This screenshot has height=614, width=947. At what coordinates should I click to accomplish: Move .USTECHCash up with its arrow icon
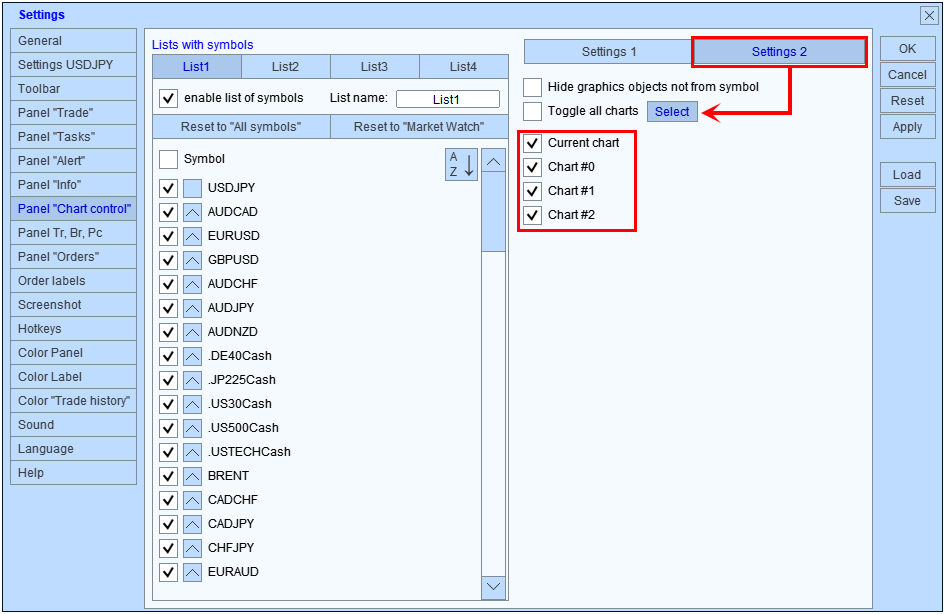pyautogui.click(x=193, y=452)
